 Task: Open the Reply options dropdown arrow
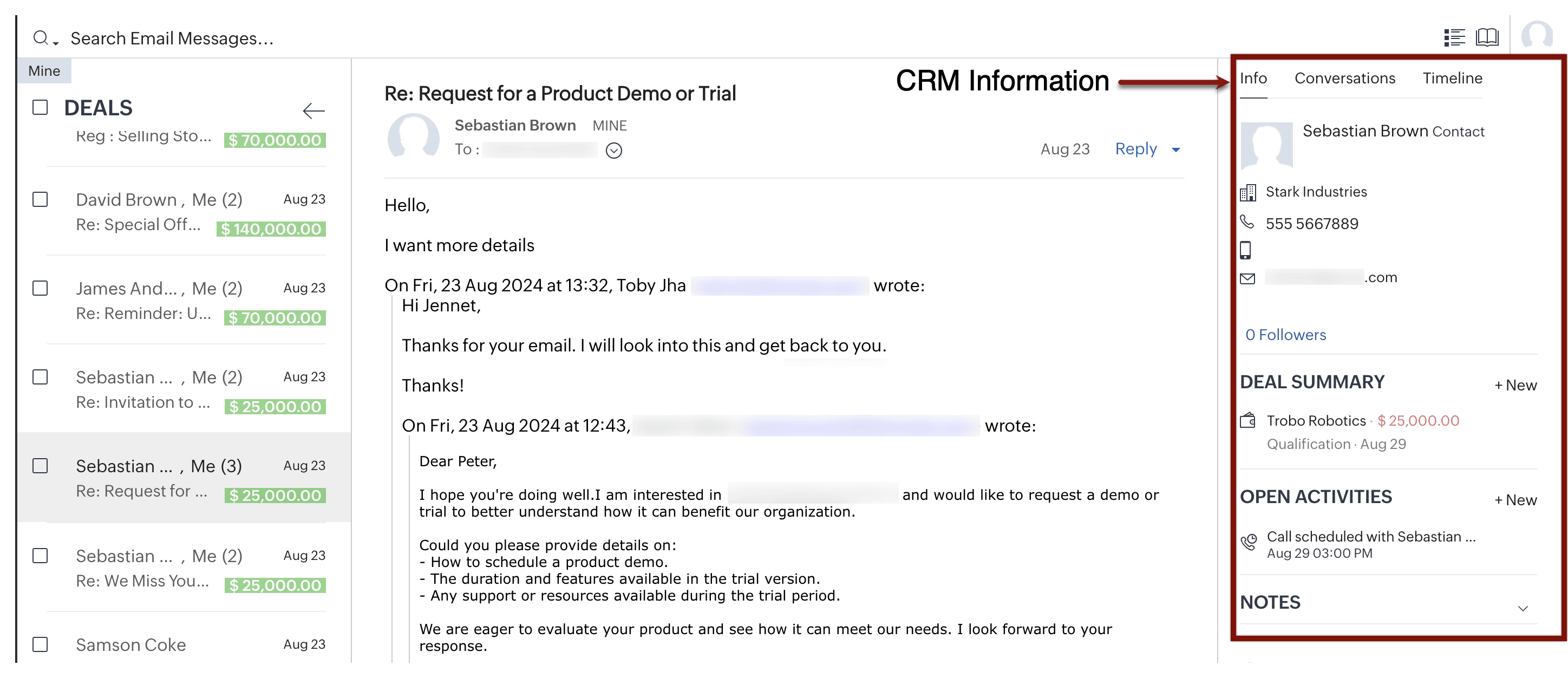tap(1175, 149)
